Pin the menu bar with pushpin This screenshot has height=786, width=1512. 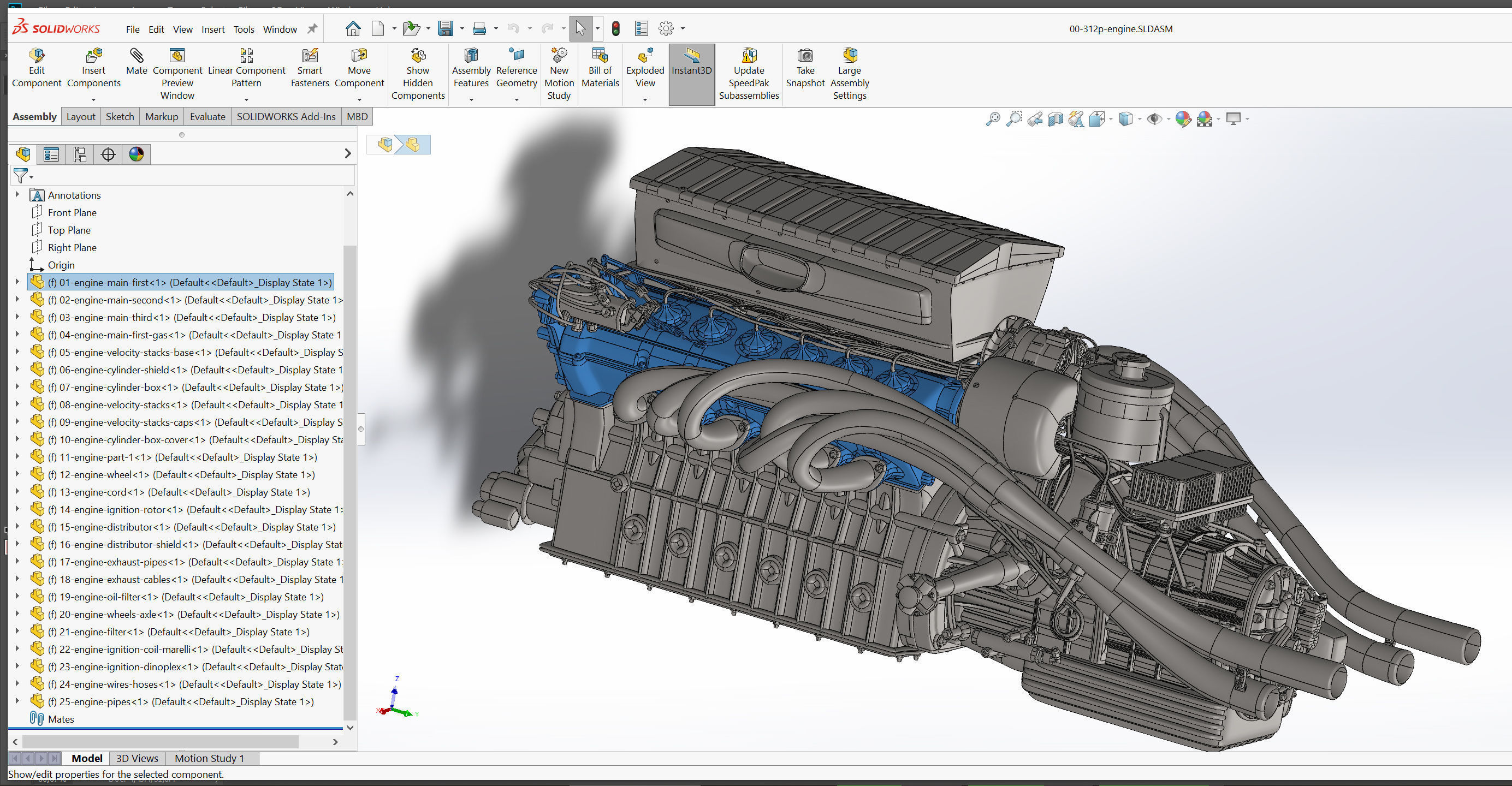[x=312, y=29]
